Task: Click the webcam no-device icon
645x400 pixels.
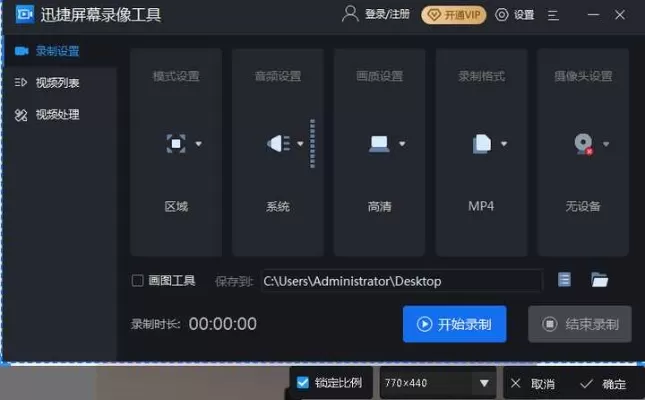Action: pos(584,144)
